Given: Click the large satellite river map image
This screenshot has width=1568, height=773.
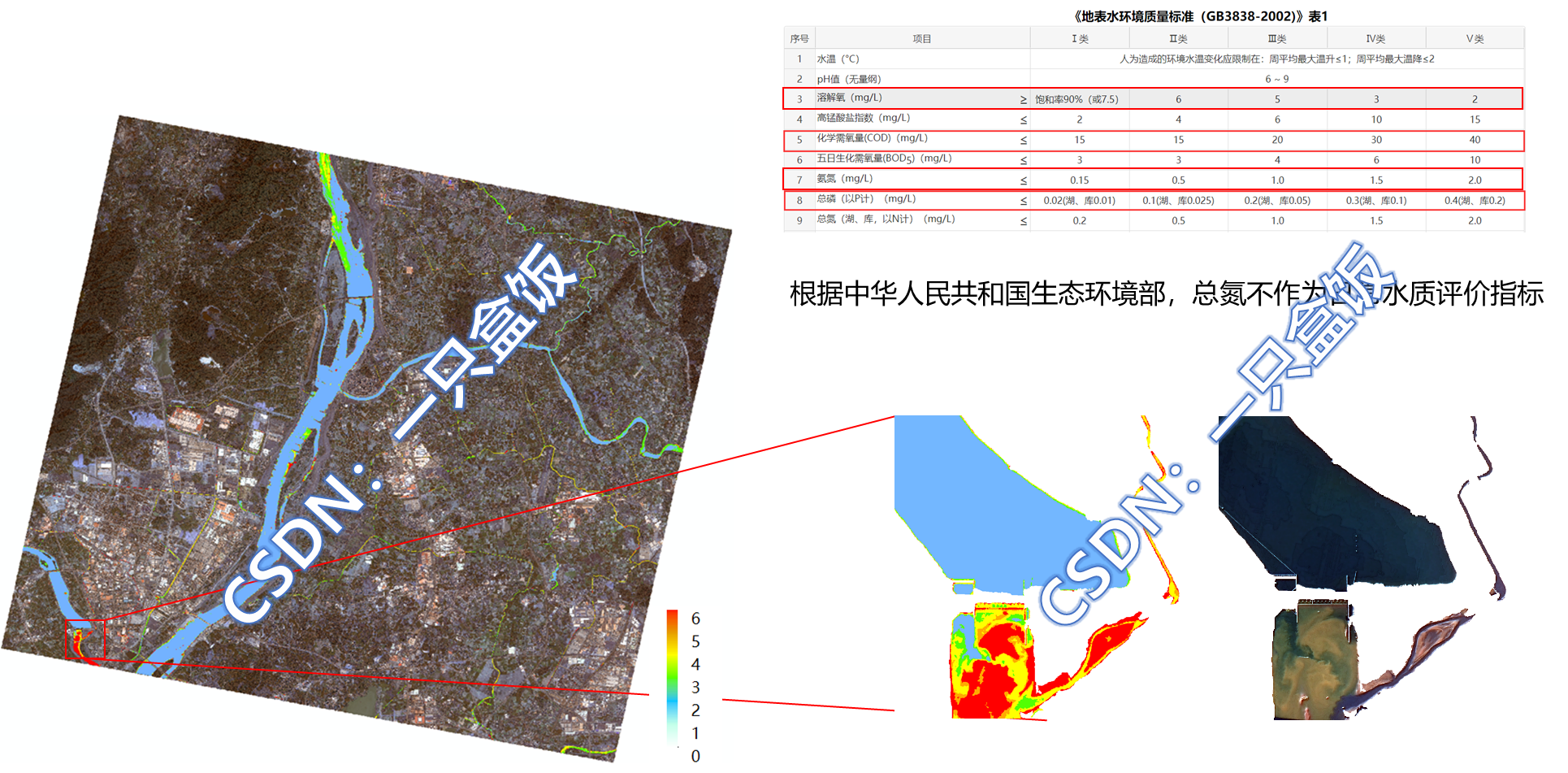Looking at the screenshot, I should pyautogui.click(x=366, y=439).
